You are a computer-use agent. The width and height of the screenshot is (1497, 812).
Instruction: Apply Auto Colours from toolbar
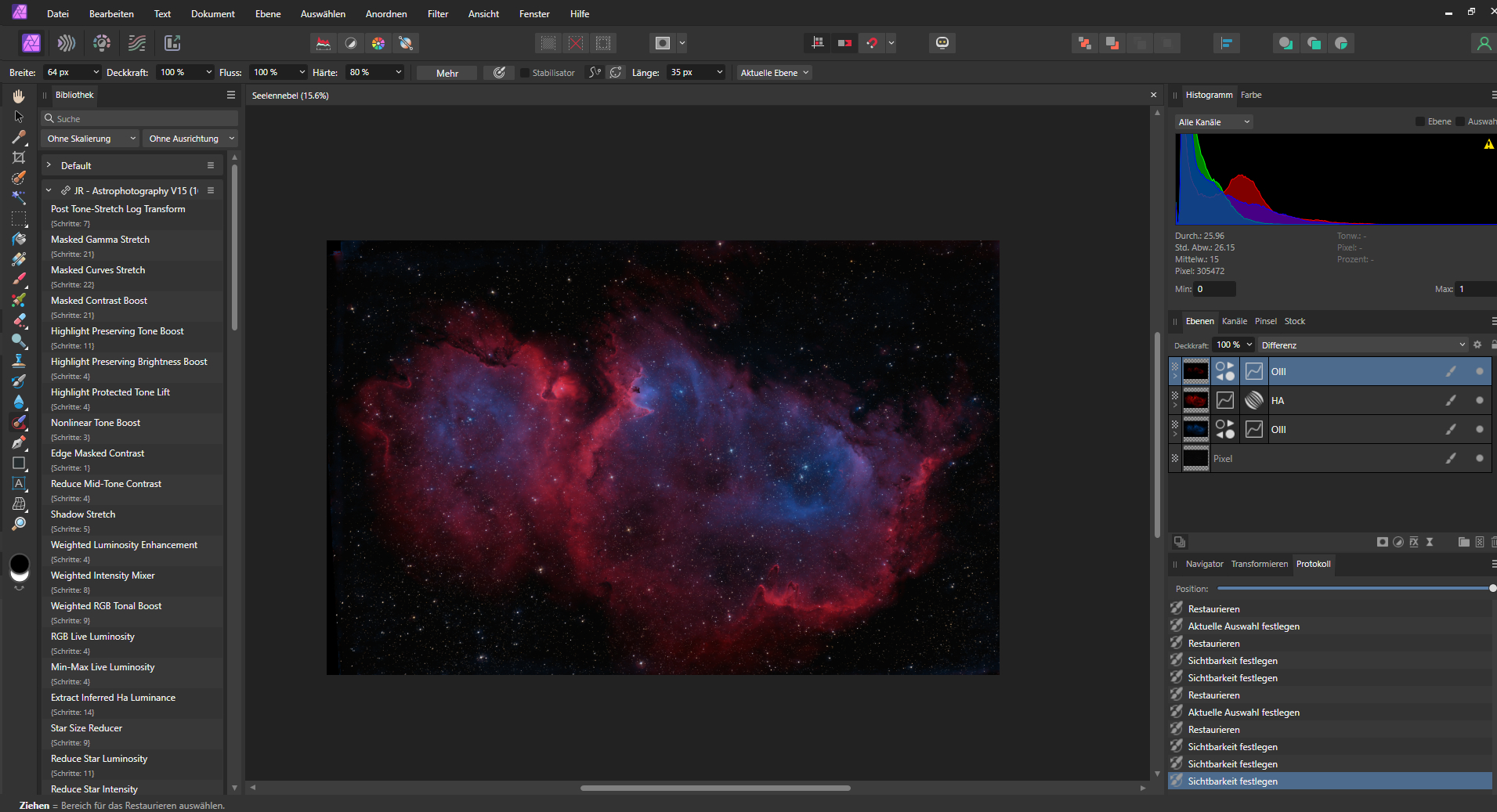[378, 43]
